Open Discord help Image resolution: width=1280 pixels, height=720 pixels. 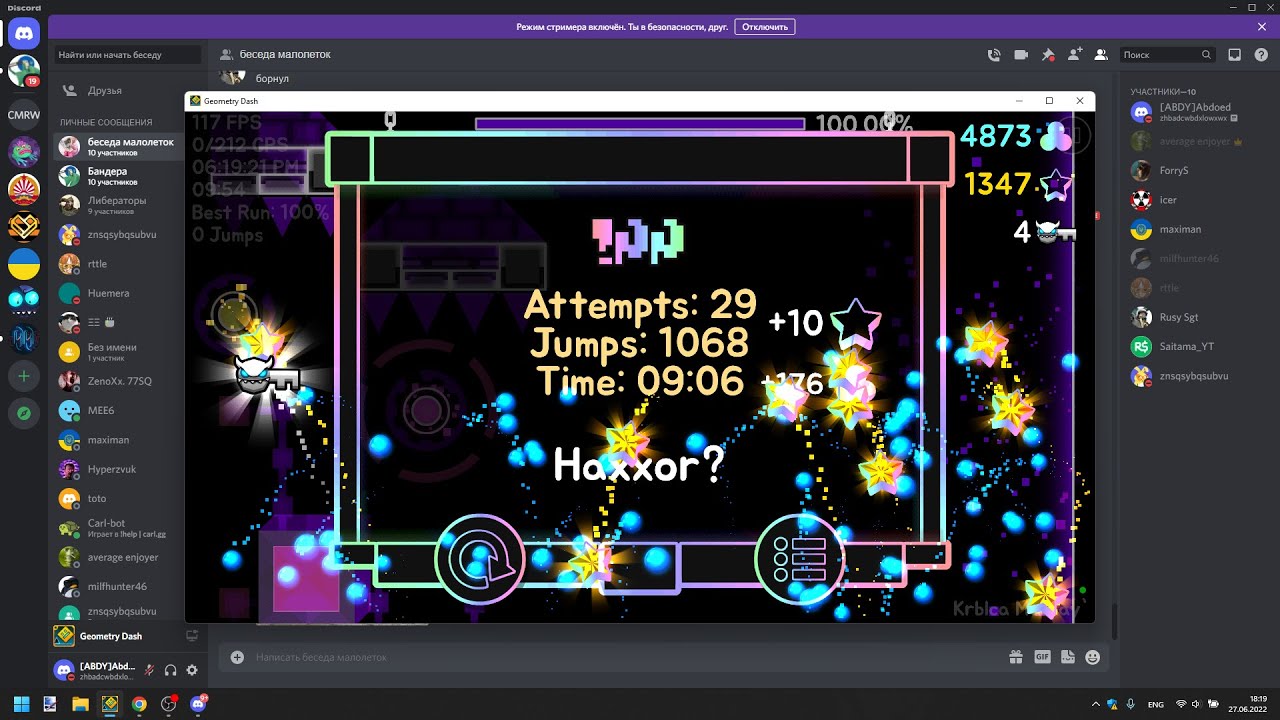1261,55
